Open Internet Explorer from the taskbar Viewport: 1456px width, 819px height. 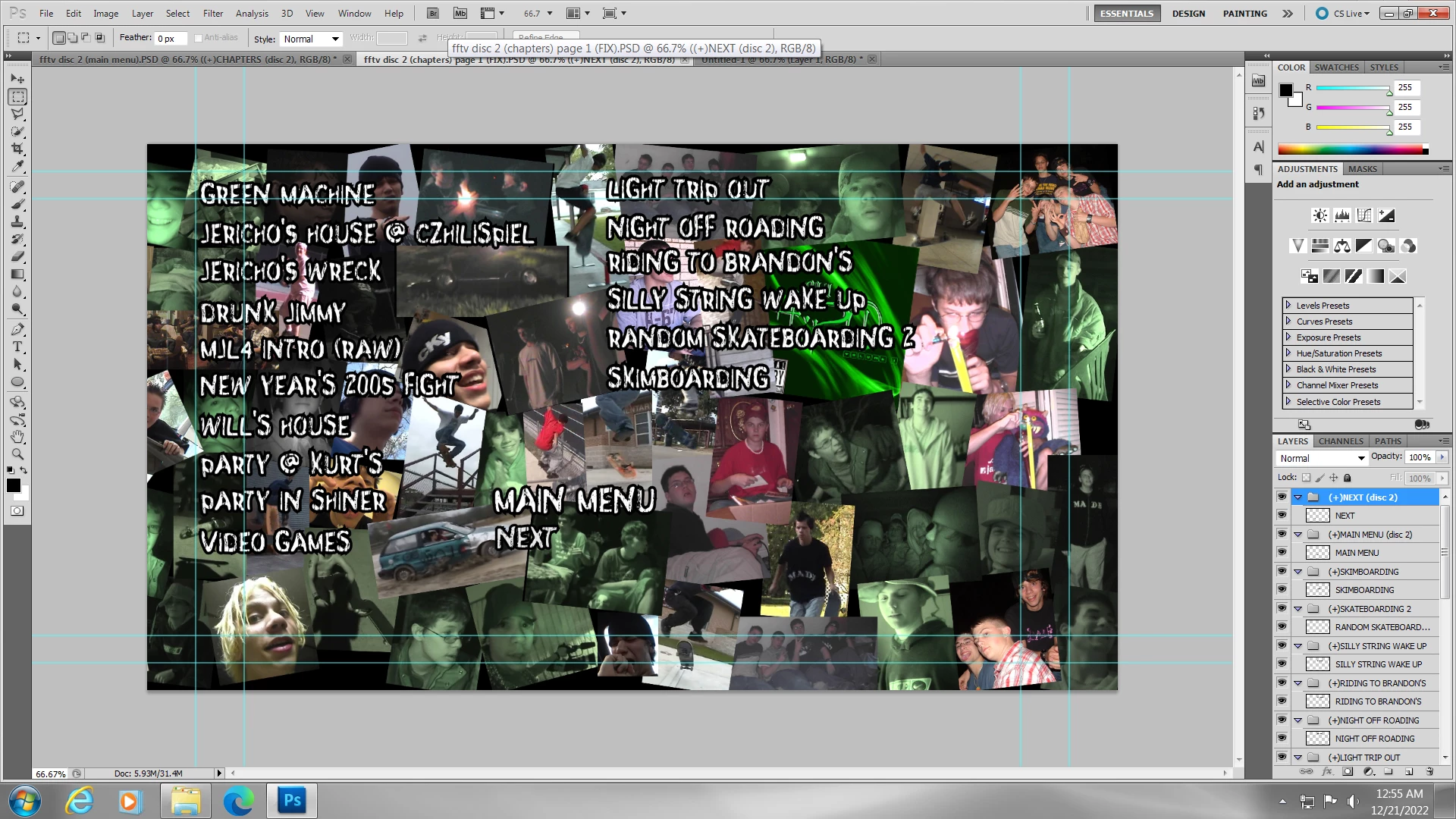[79, 801]
